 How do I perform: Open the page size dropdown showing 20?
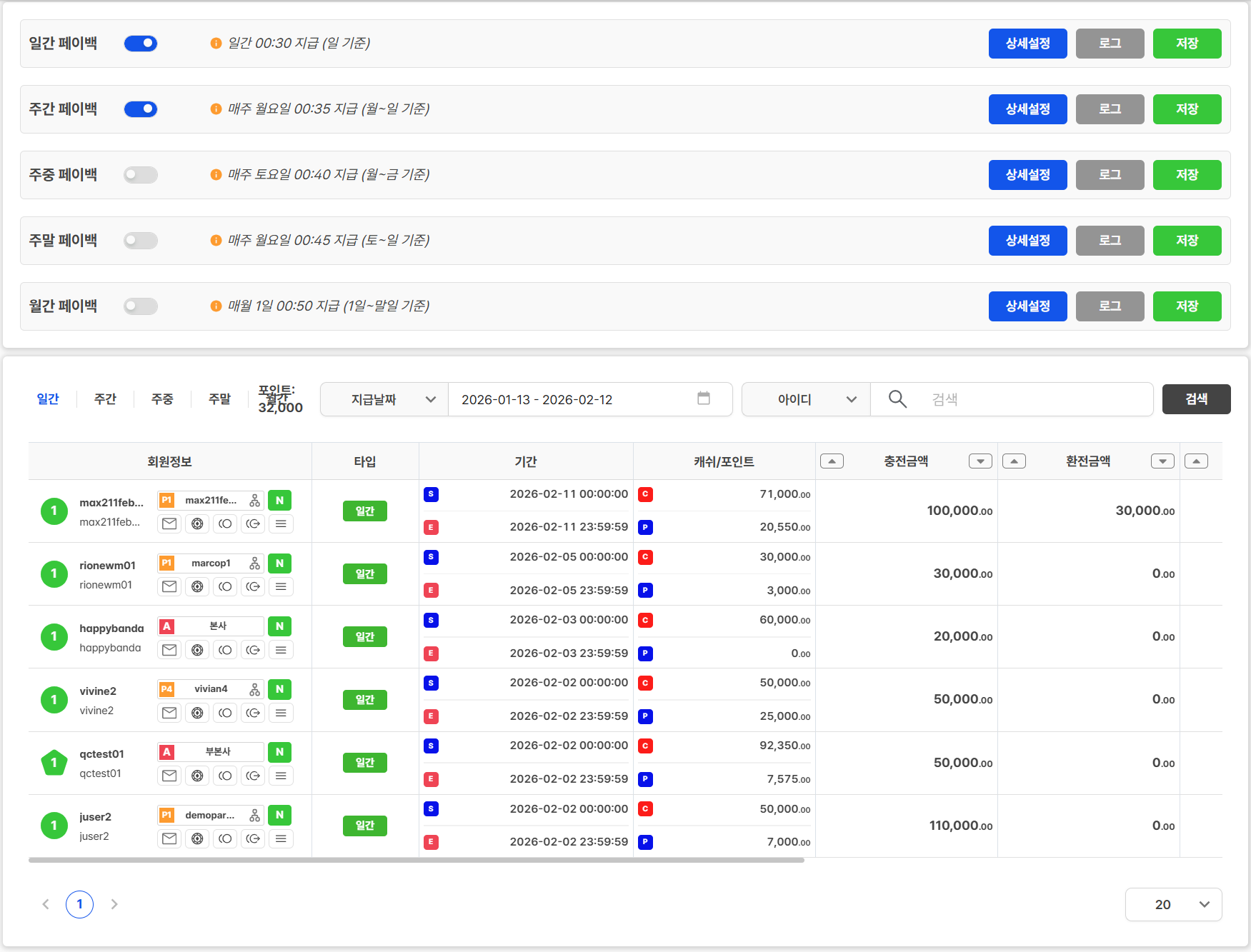[x=1173, y=904]
